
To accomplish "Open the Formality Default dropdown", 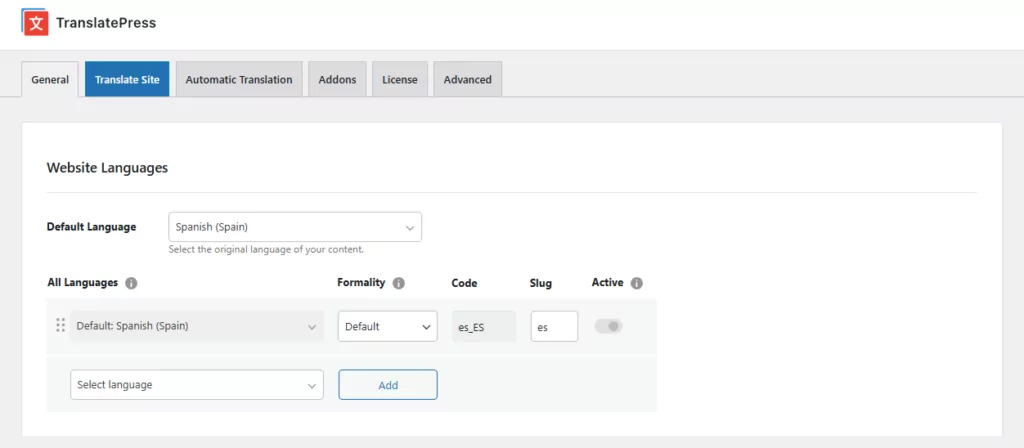I will pos(387,326).
